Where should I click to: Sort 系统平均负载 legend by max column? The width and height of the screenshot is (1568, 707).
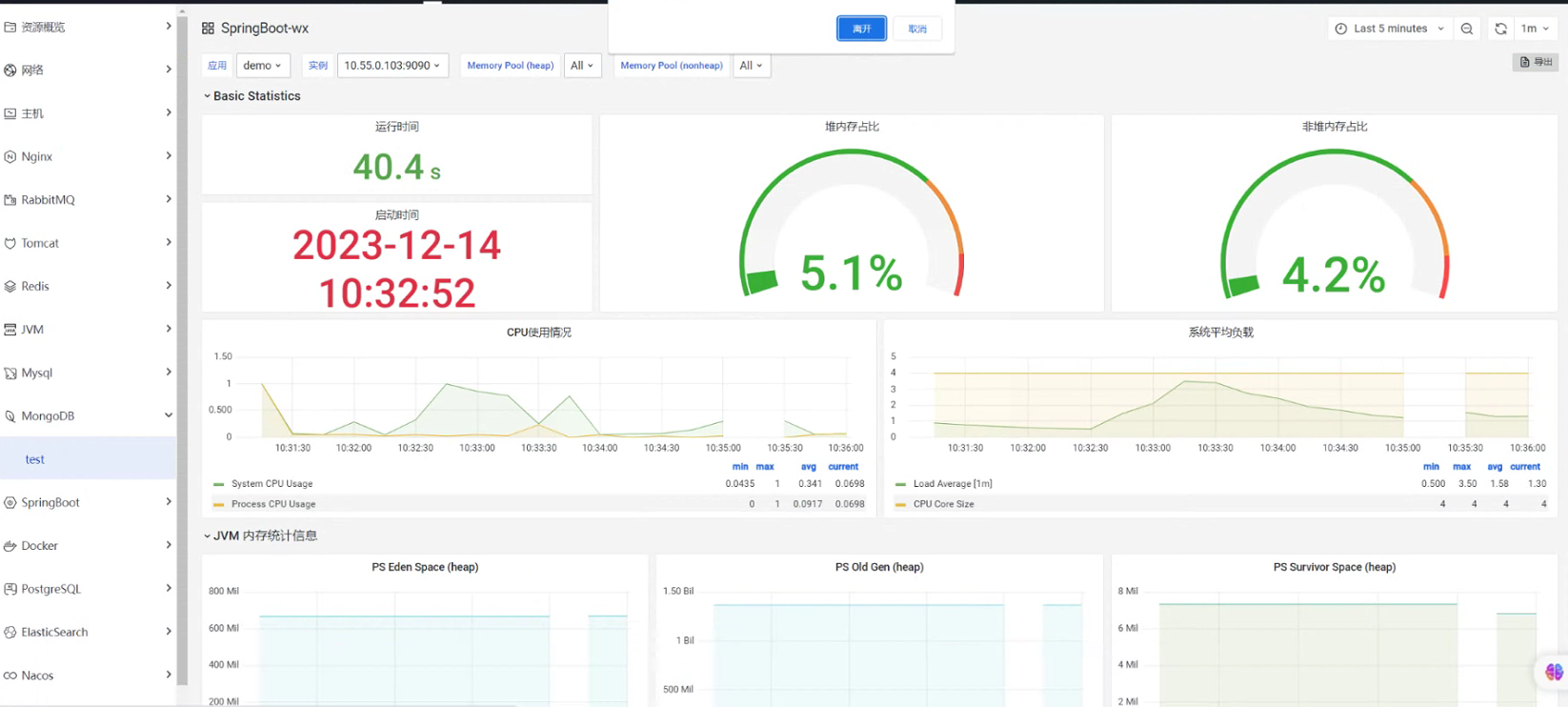(1462, 467)
